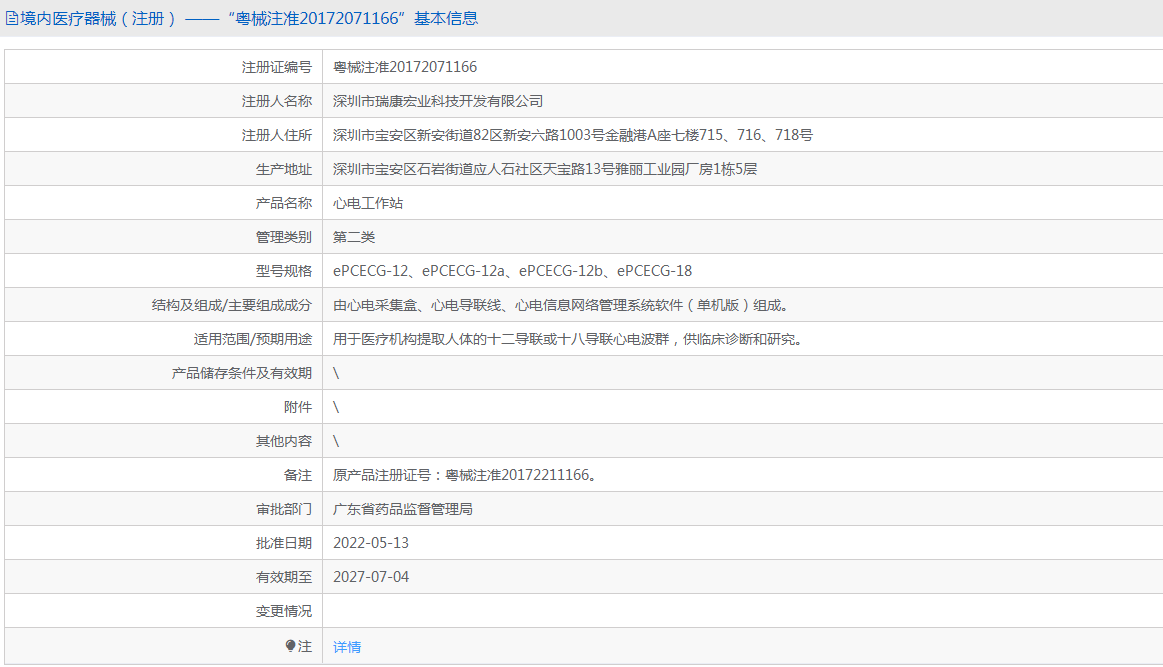Click the lightbulb icon beside 注
Image resolution: width=1163 pixels, height=667 pixels.
pos(290,647)
